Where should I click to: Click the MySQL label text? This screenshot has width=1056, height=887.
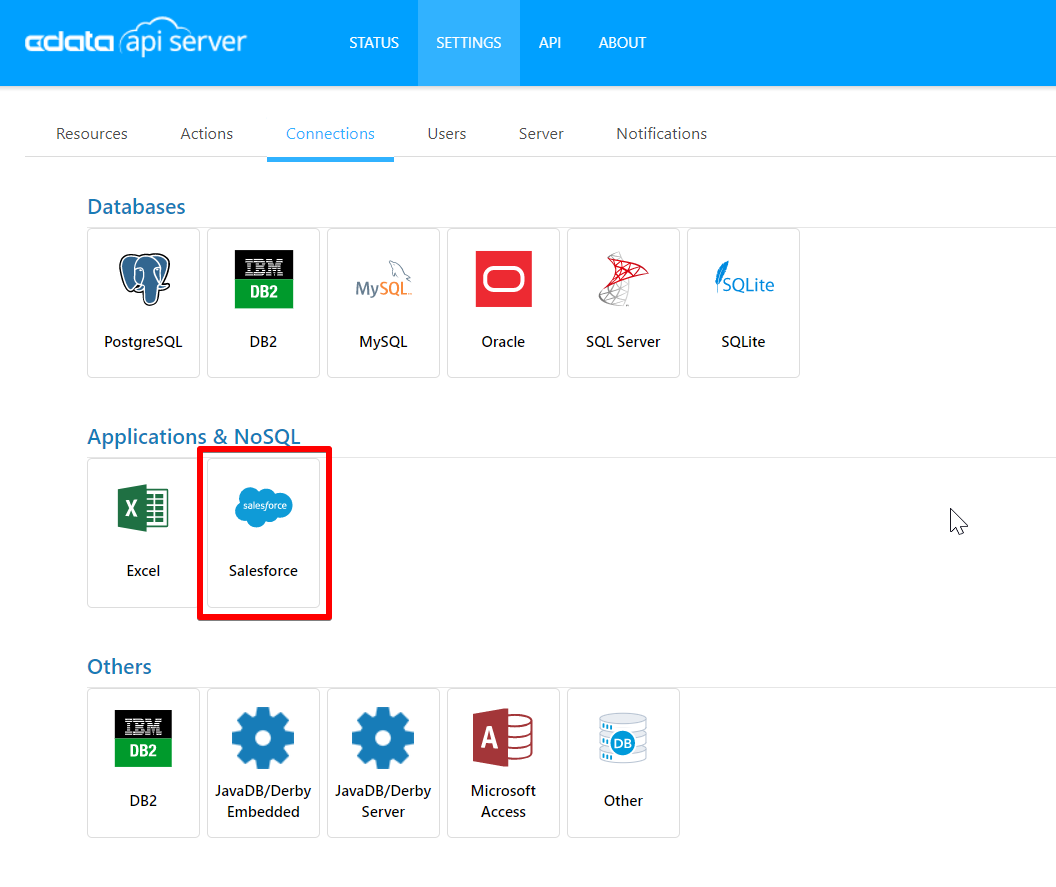(383, 342)
